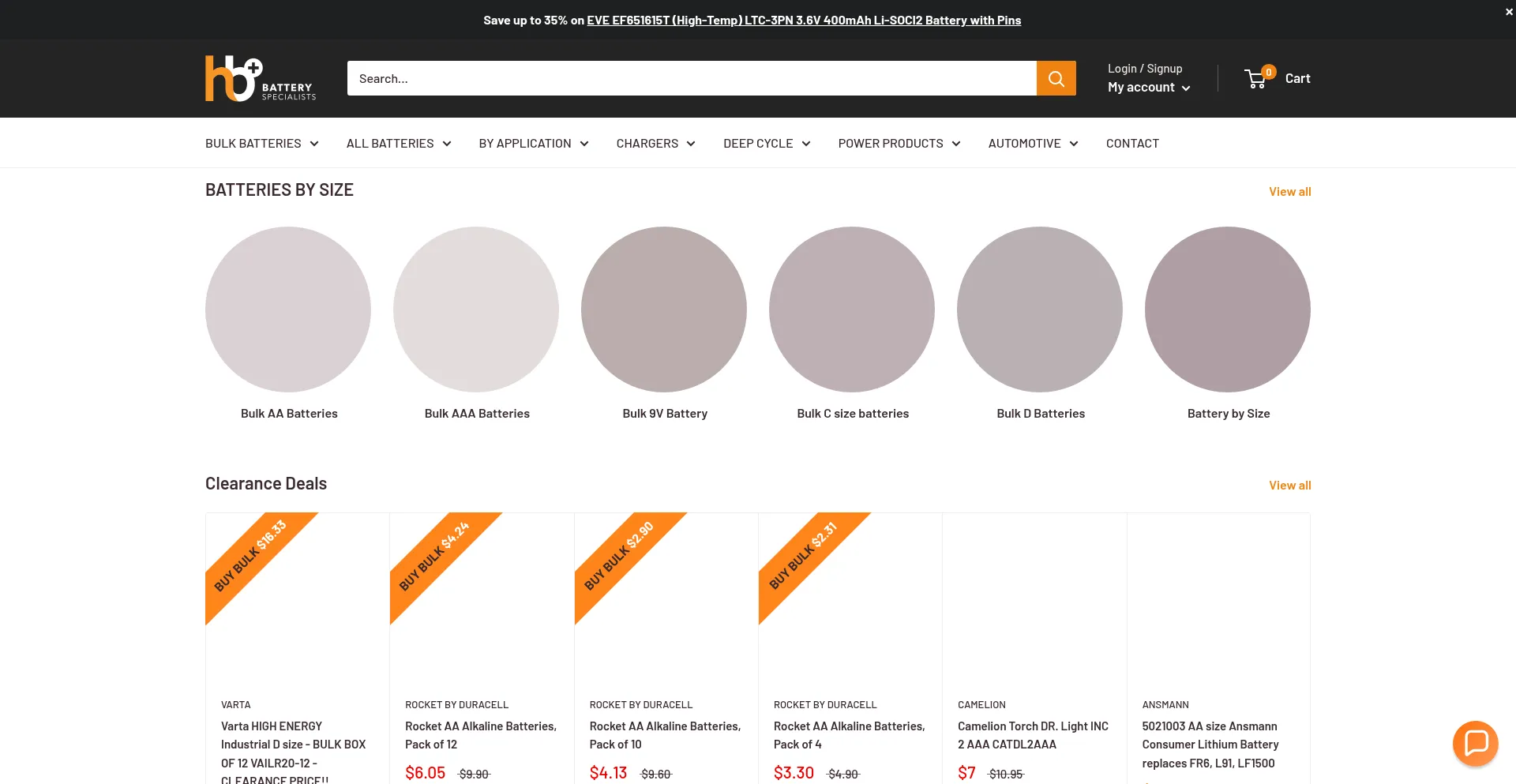Select the Bulk AAA Batteries circle image

[x=476, y=309]
